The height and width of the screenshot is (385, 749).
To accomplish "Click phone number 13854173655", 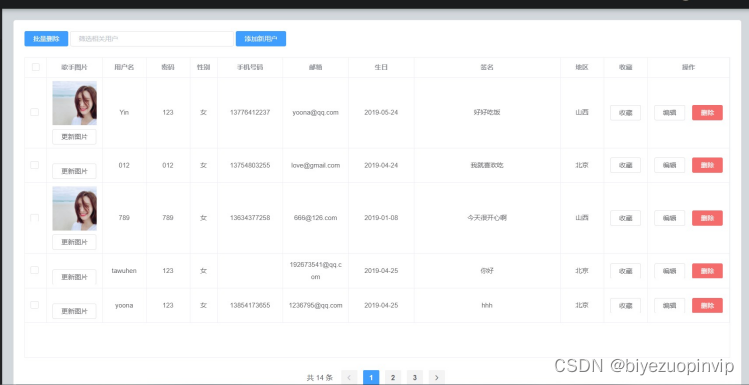I will [250, 305].
